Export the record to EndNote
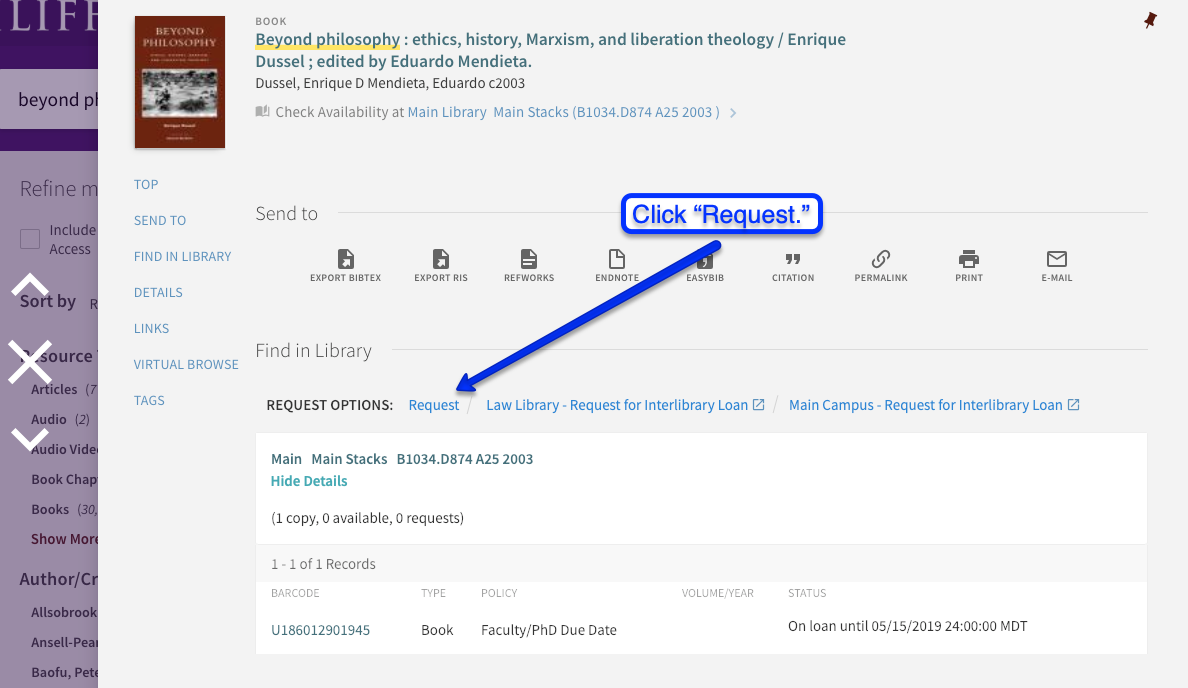This screenshot has width=1188, height=688. (x=617, y=260)
